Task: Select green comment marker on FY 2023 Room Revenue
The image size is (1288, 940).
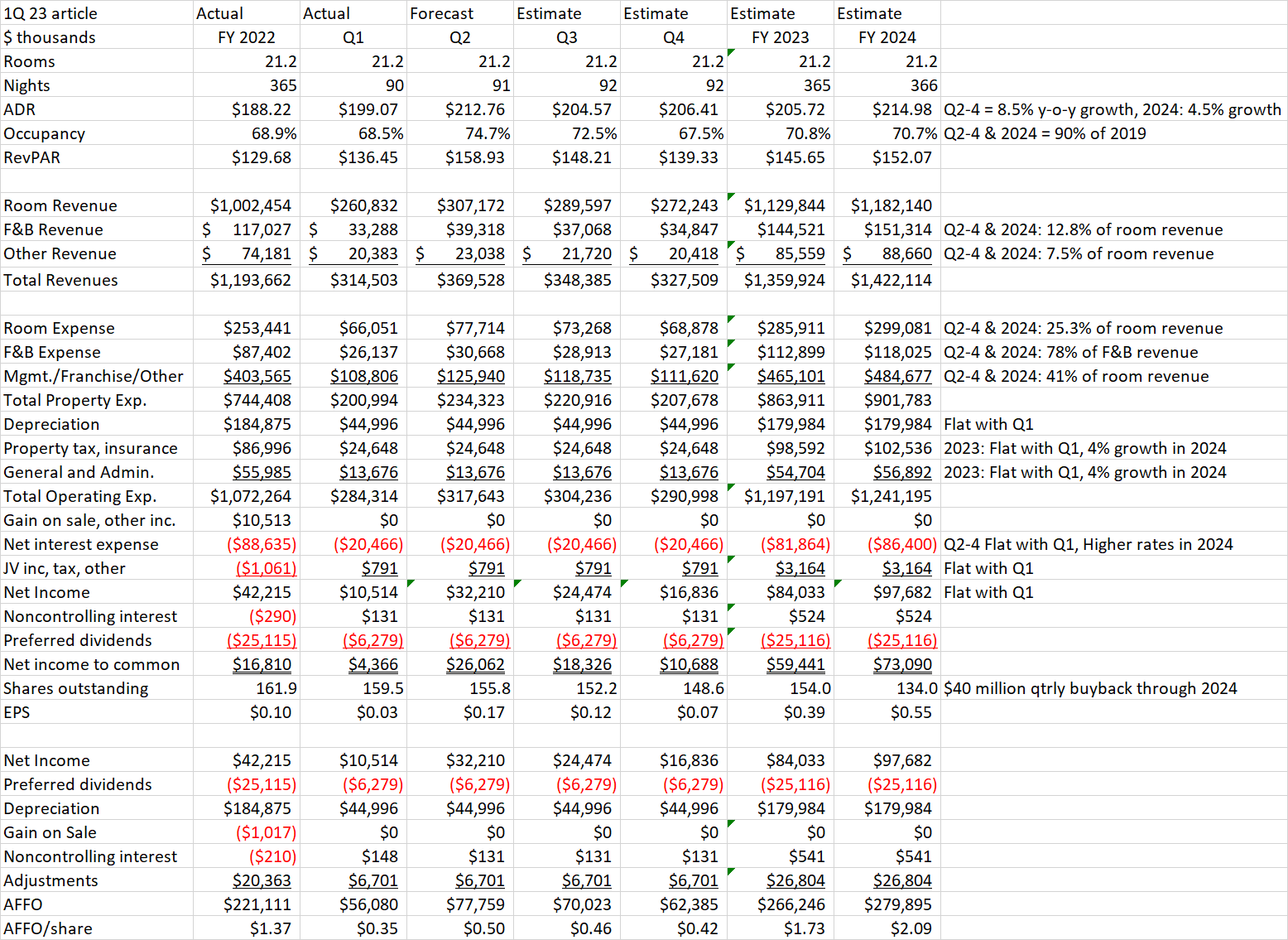Action: (x=729, y=199)
